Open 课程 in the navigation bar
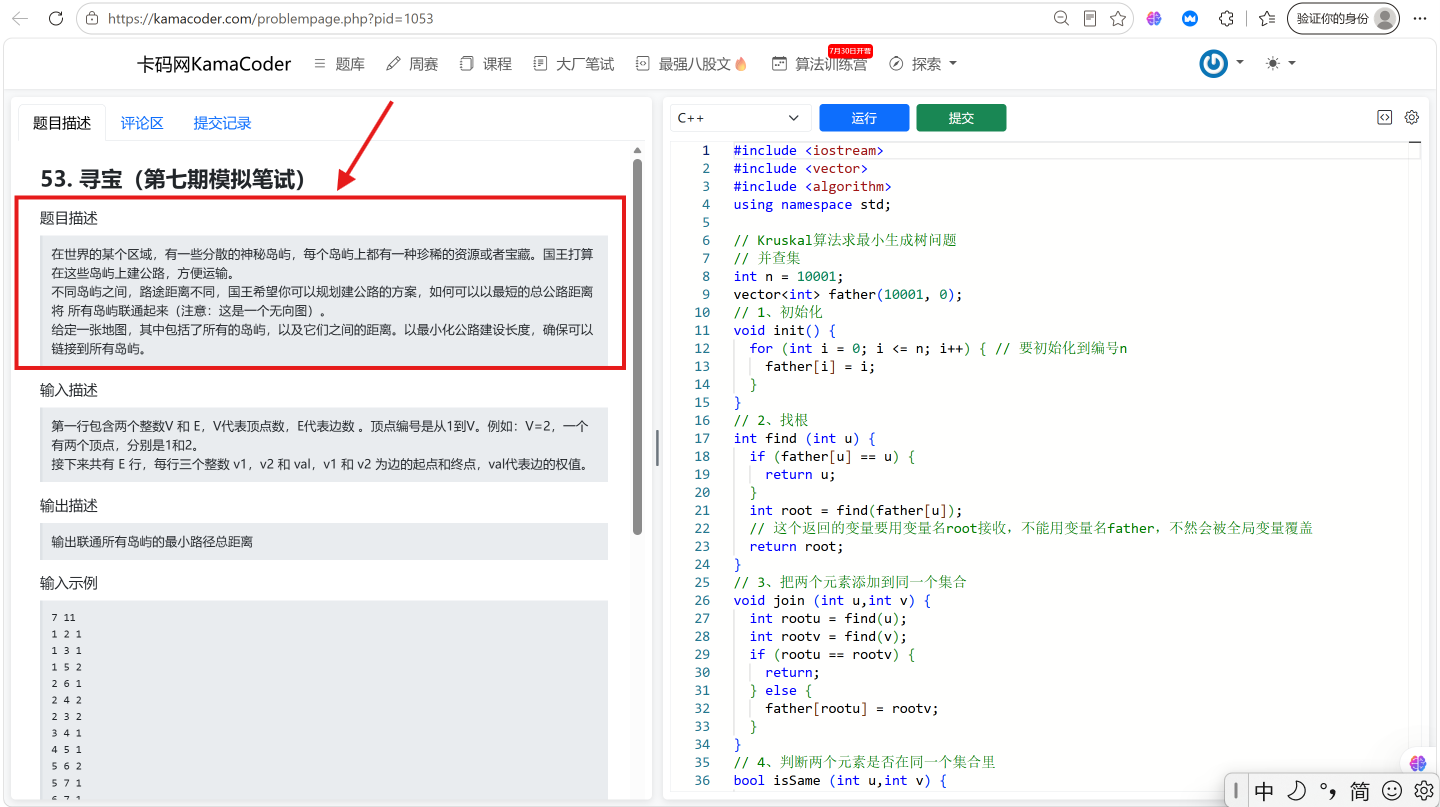 486,64
